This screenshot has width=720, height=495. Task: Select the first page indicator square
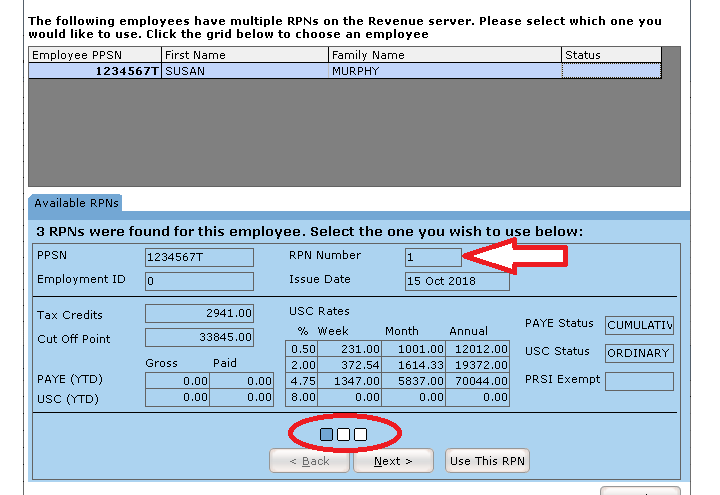coord(327,434)
